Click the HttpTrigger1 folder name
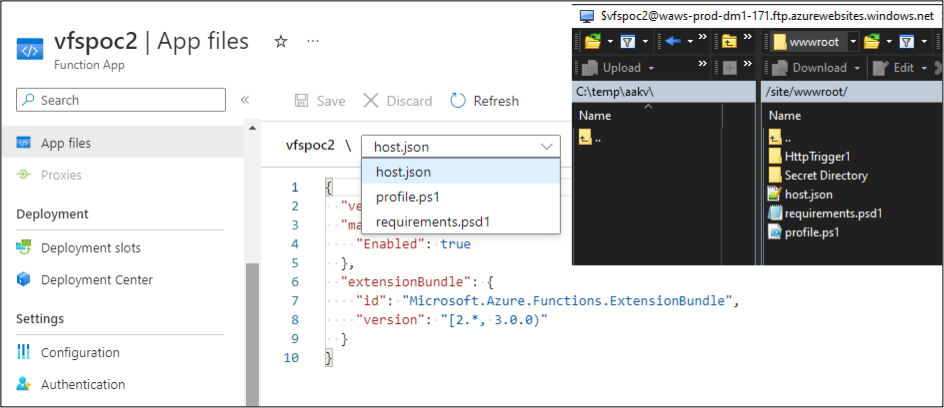This screenshot has width=944, height=408. (x=817, y=156)
